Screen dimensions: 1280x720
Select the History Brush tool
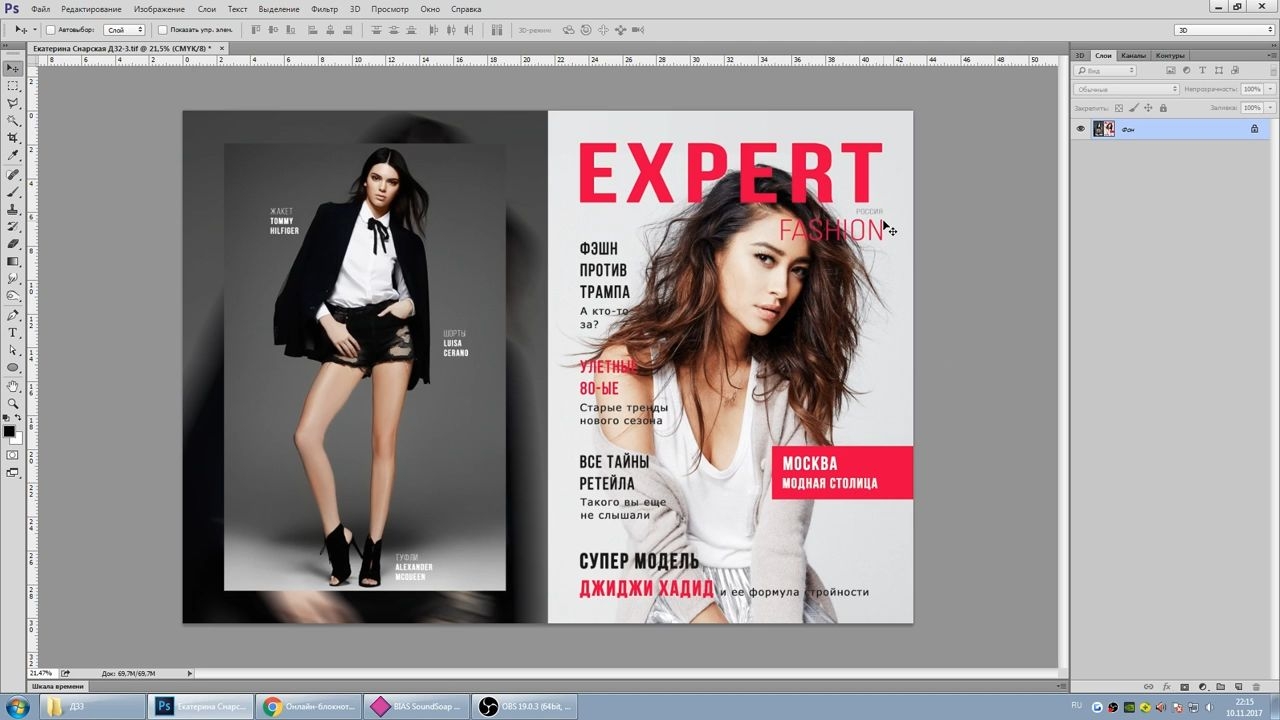pos(13,226)
